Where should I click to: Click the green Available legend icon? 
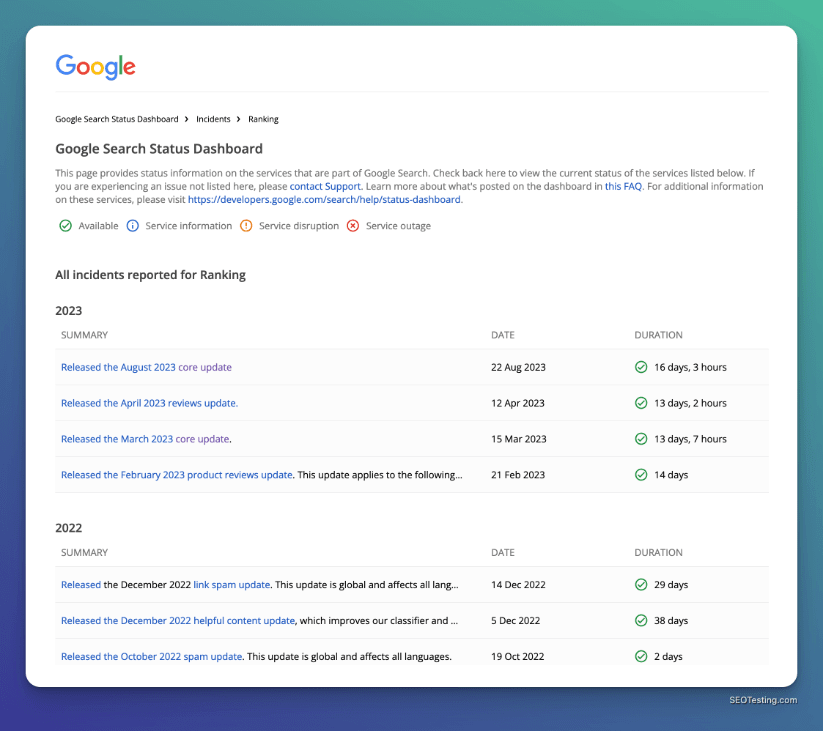tap(66, 226)
